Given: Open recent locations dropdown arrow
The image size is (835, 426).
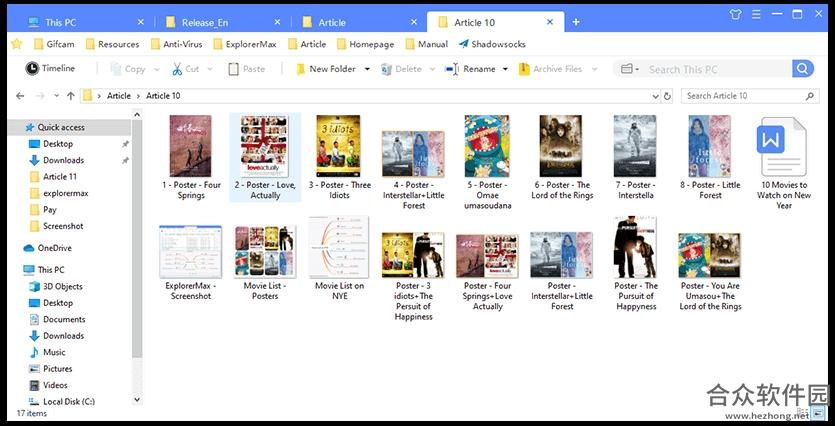Looking at the screenshot, I should click(x=56, y=96).
